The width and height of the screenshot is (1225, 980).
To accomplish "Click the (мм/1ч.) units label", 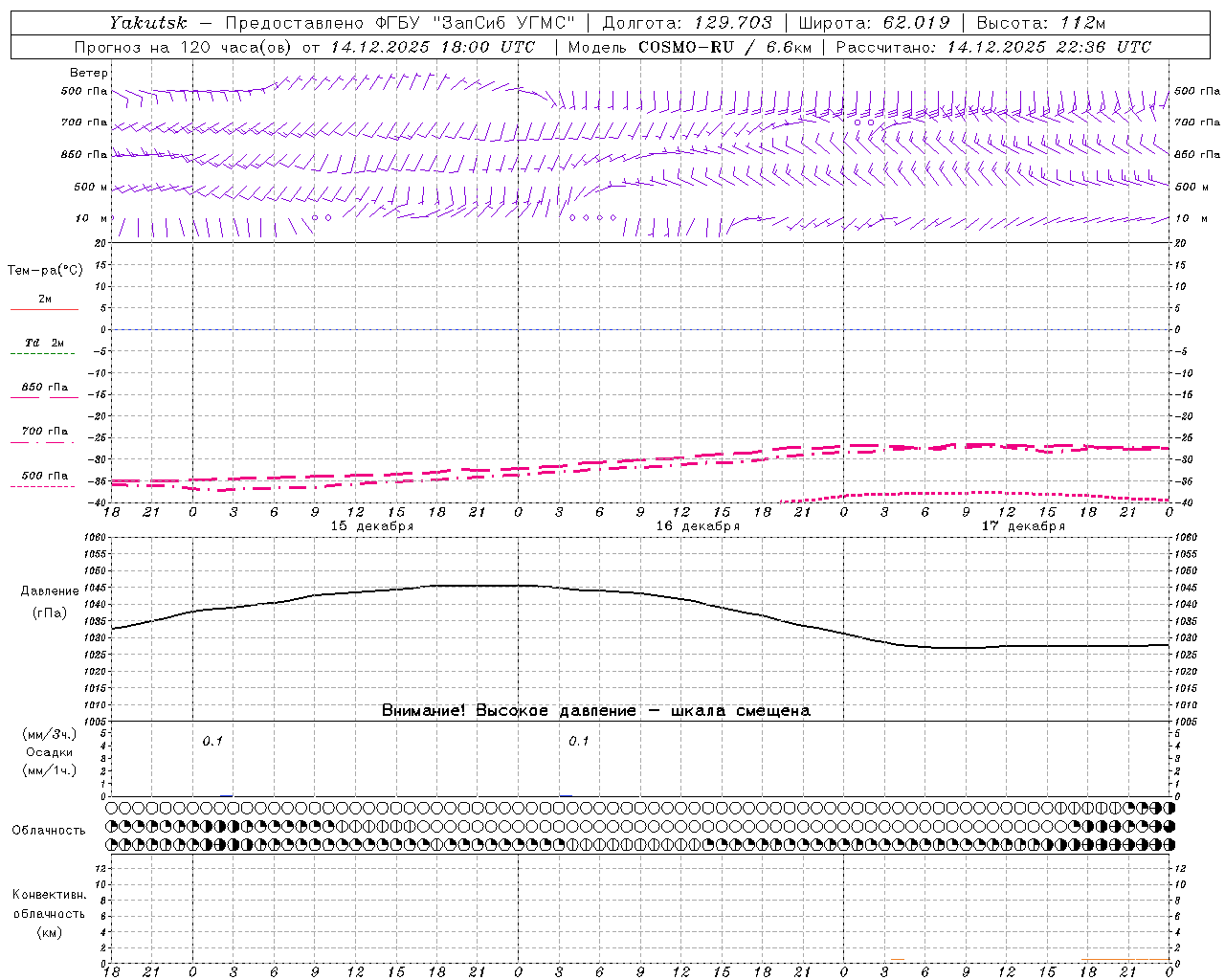I will [50, 770].
